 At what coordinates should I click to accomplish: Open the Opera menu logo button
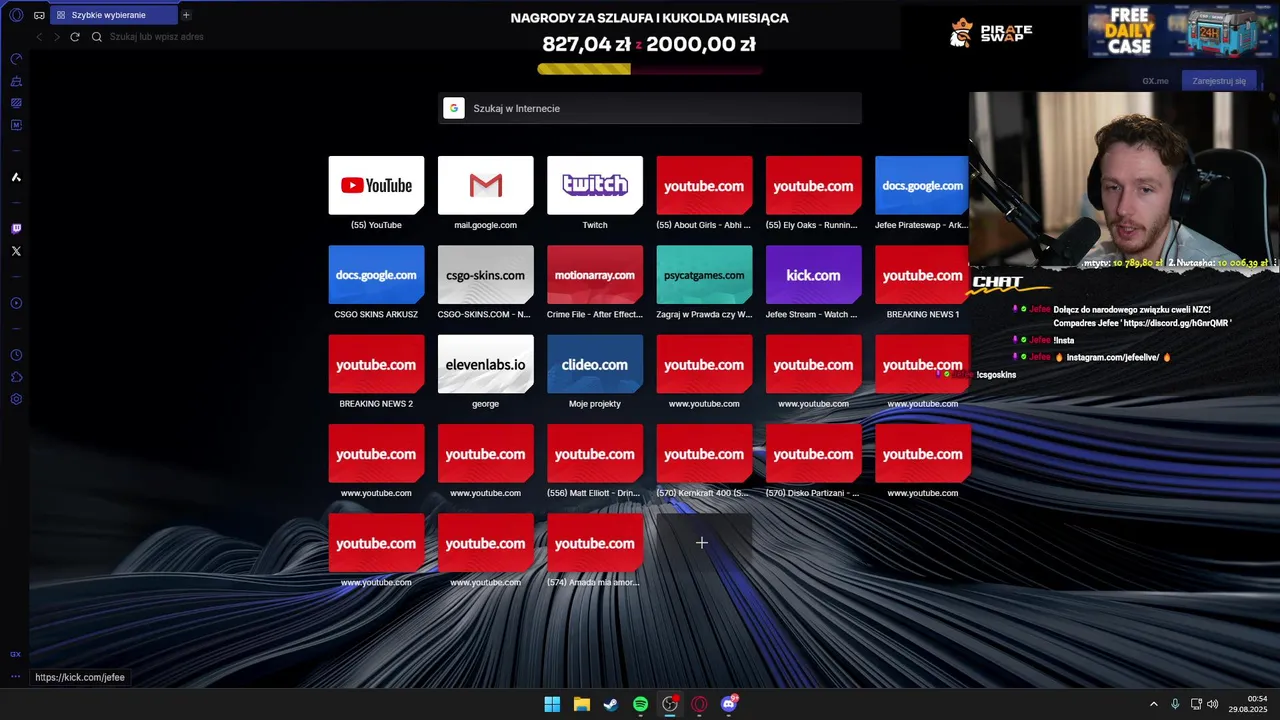tap(16, 15)
